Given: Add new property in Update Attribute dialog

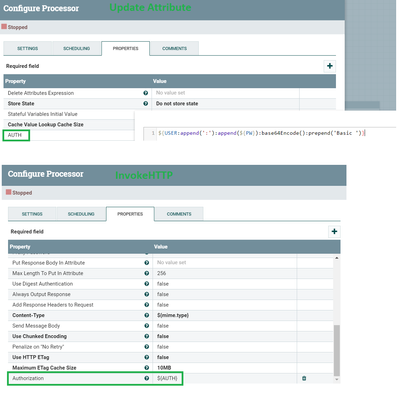Looking at the screenshot, I should 330,66.
